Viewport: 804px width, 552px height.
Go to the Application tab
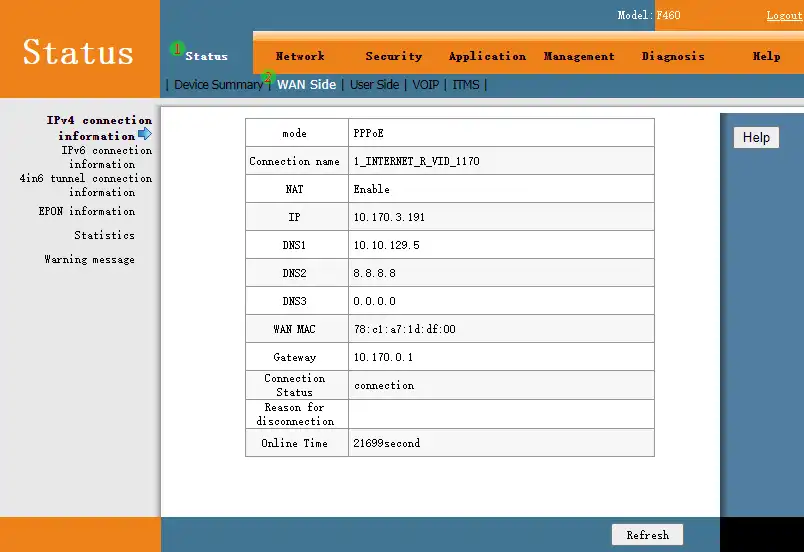point(487,57)
